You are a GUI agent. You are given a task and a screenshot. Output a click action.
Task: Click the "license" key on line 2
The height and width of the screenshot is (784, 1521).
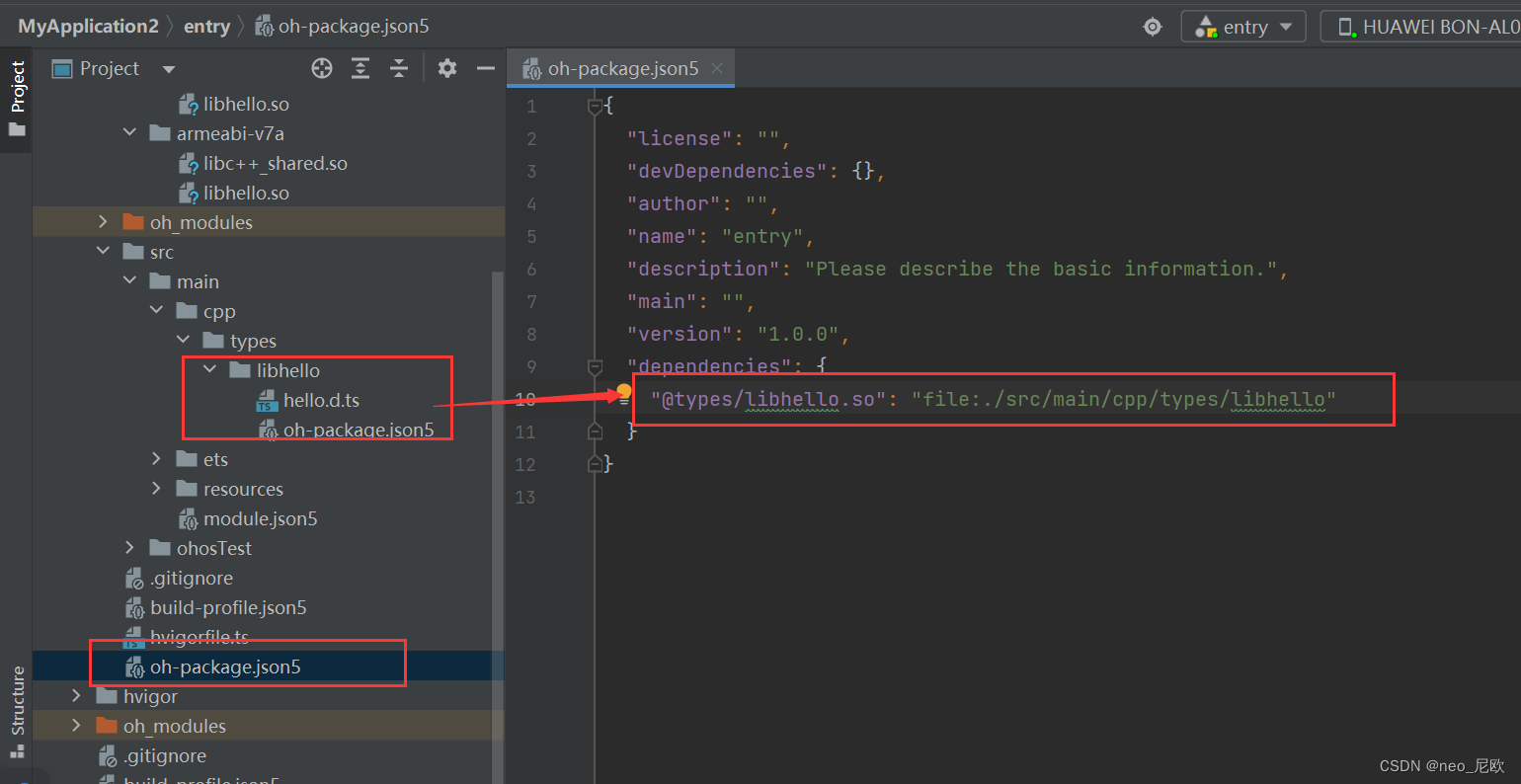tap(680, 138)
